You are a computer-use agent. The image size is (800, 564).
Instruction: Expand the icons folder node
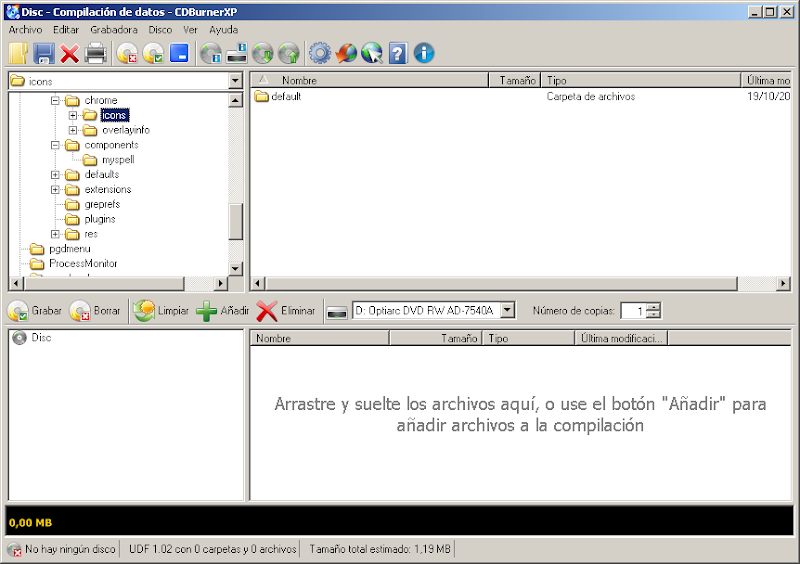pyautogui.click(x=73, y=115)
